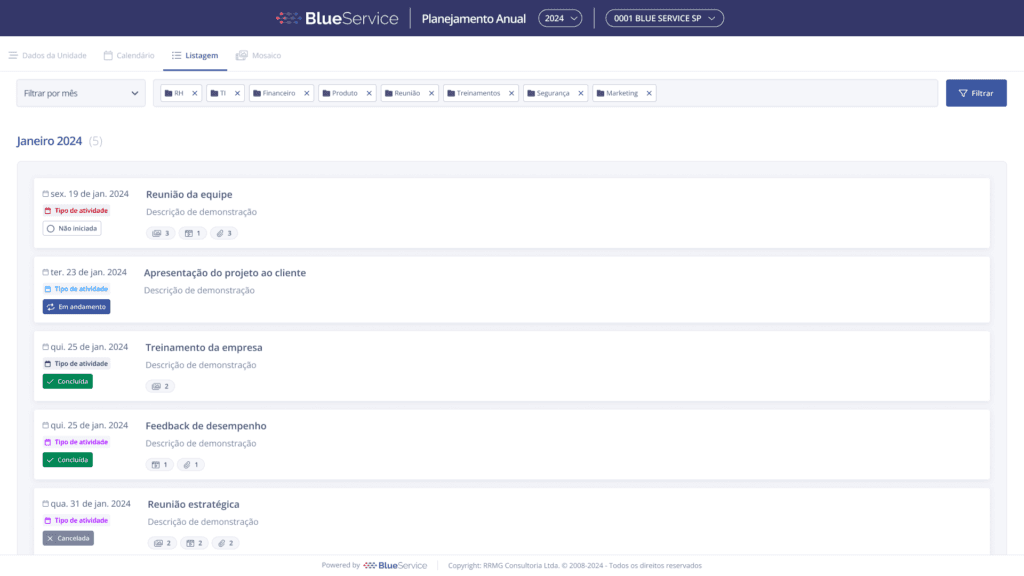Click blue Tipo de atividade tag on Apresentação do projeto

click(x=76, y=289)
